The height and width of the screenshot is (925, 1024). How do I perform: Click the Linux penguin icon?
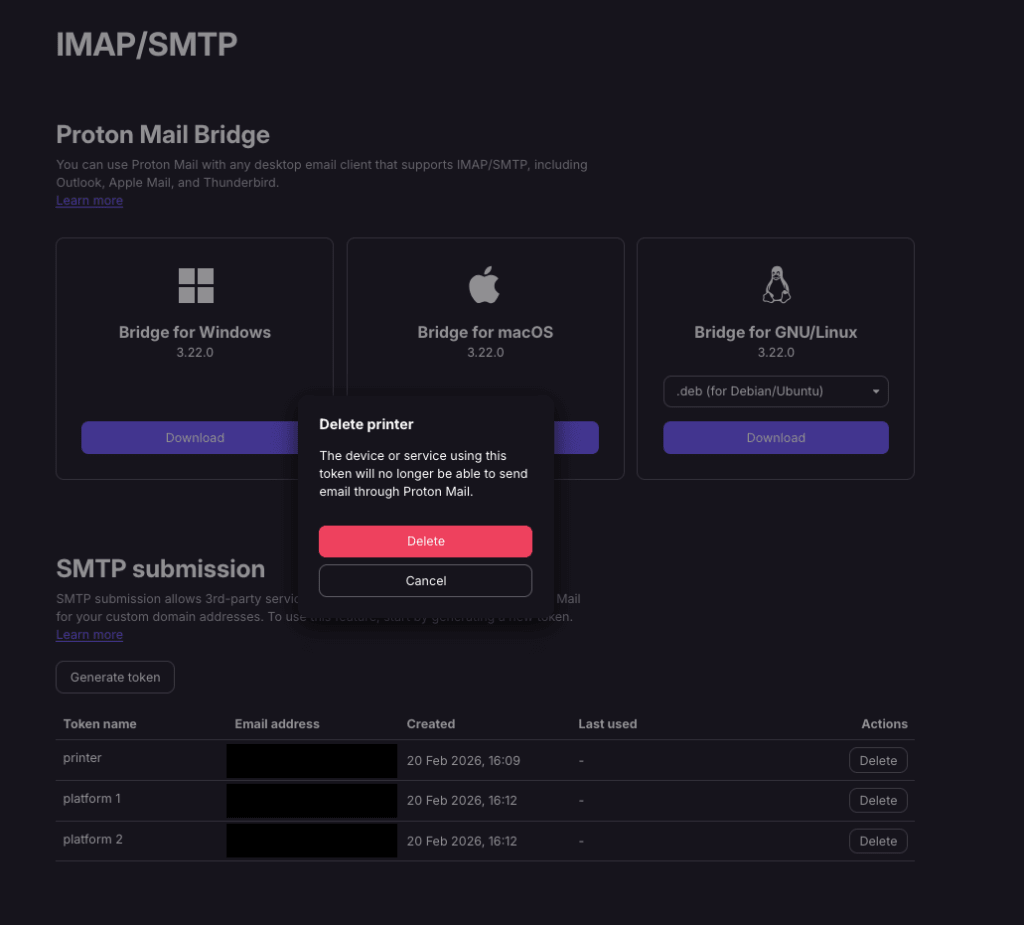pyautogui.click(x=776, y=285)
